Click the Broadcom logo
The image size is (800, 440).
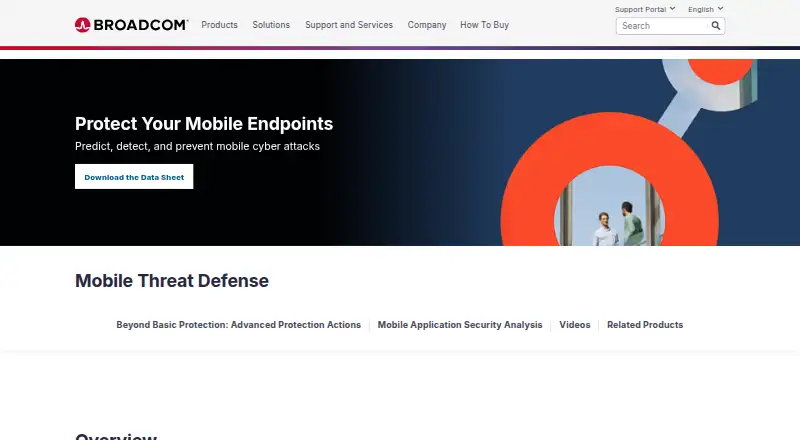(132, 25)
